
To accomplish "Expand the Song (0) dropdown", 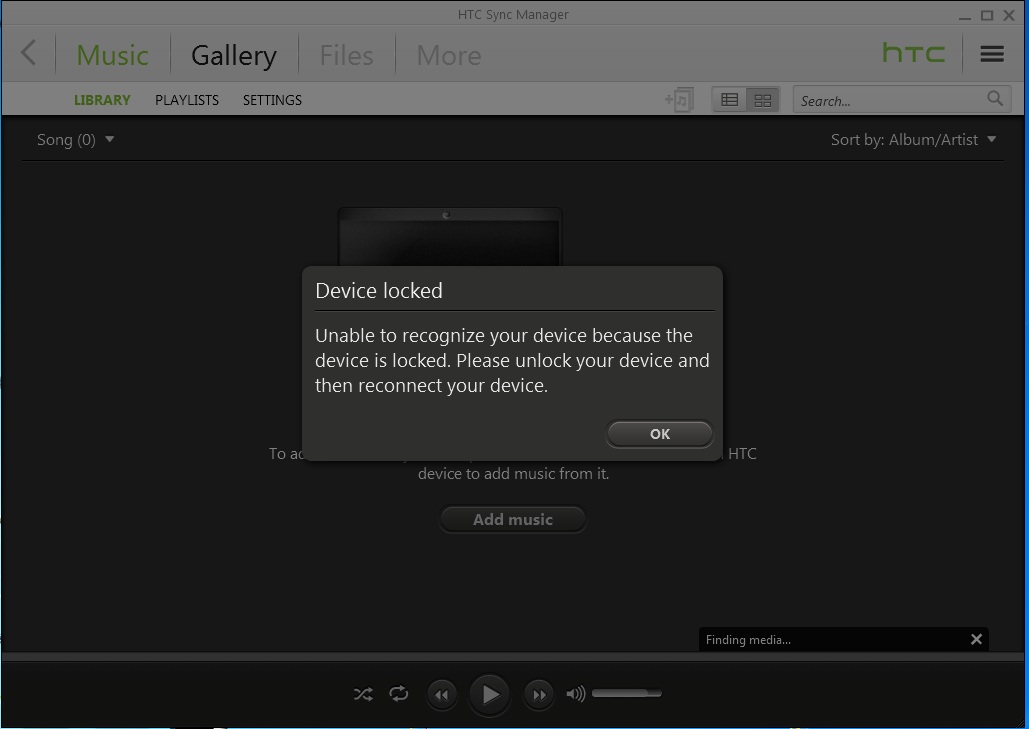I will point(75,139).
